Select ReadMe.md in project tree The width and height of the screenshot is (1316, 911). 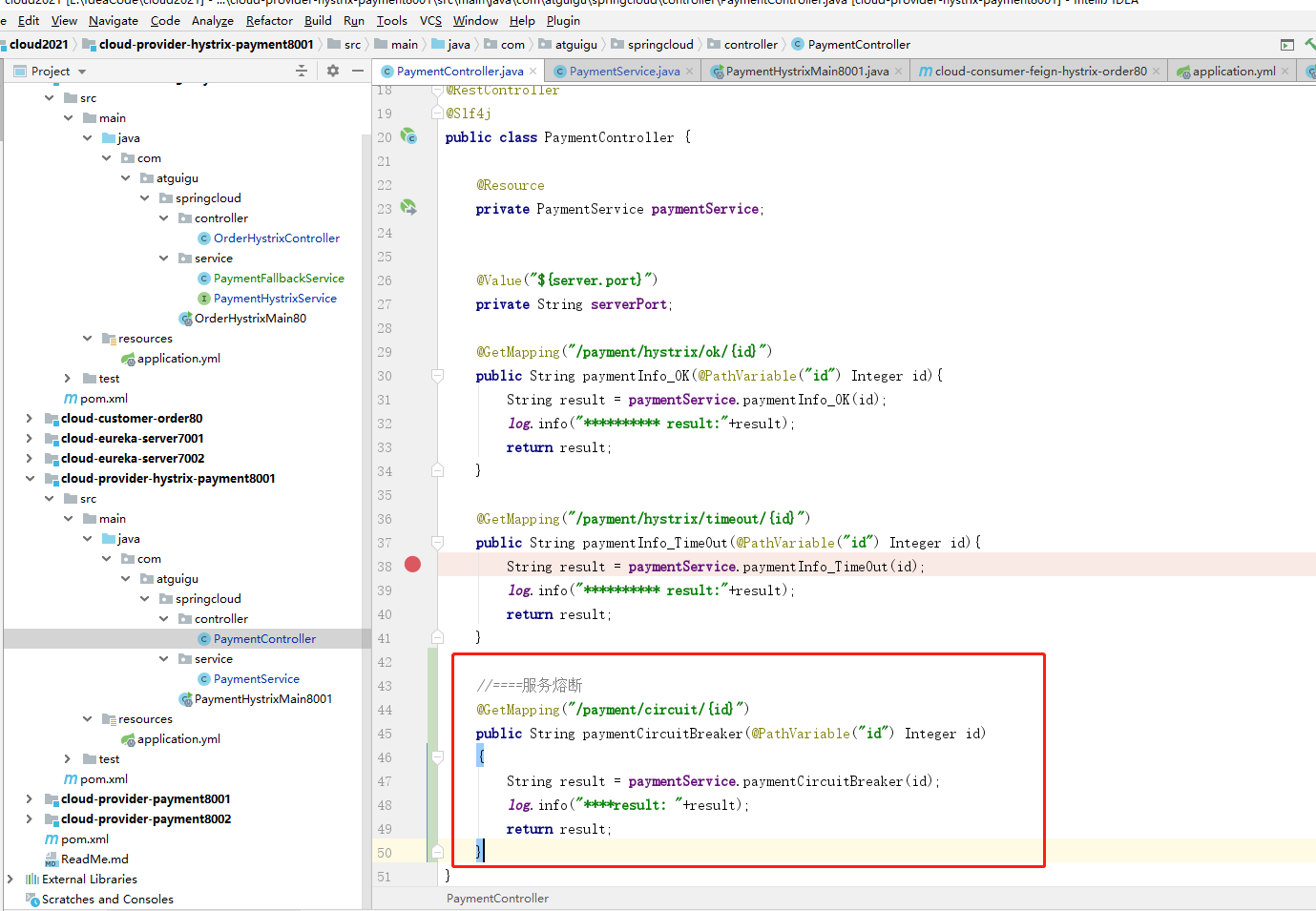click(x=94, y=859)
